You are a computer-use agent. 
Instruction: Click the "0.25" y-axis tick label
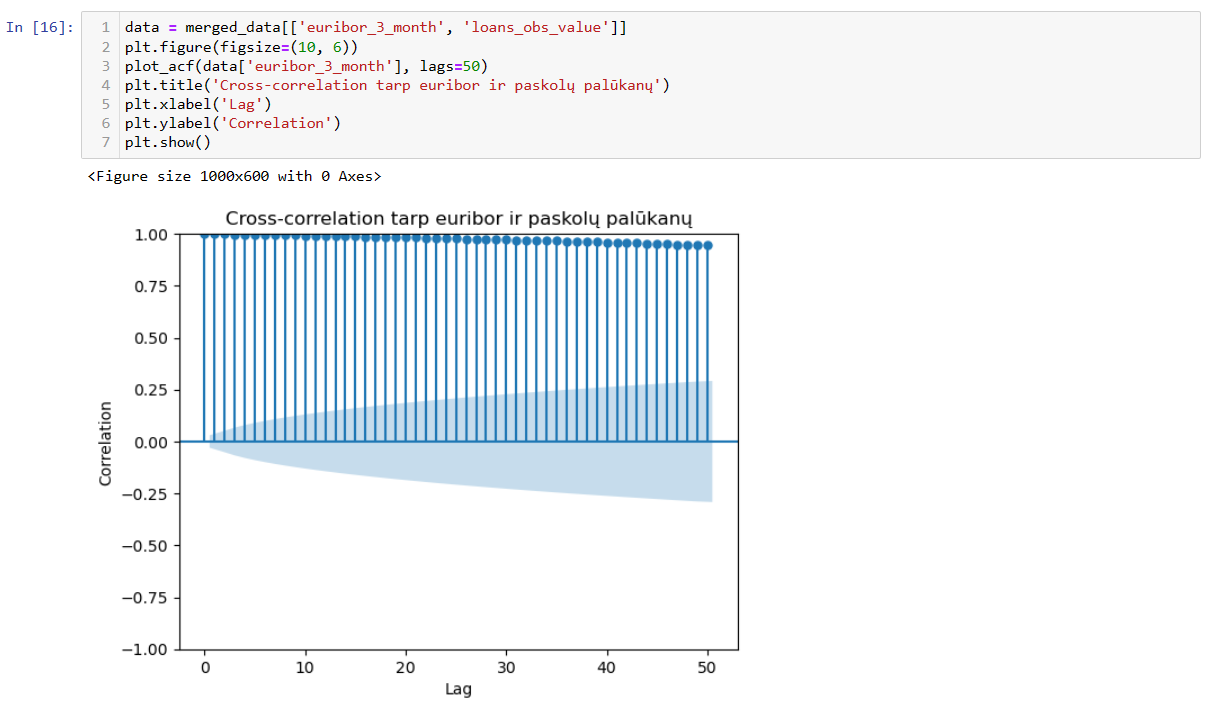153,390
